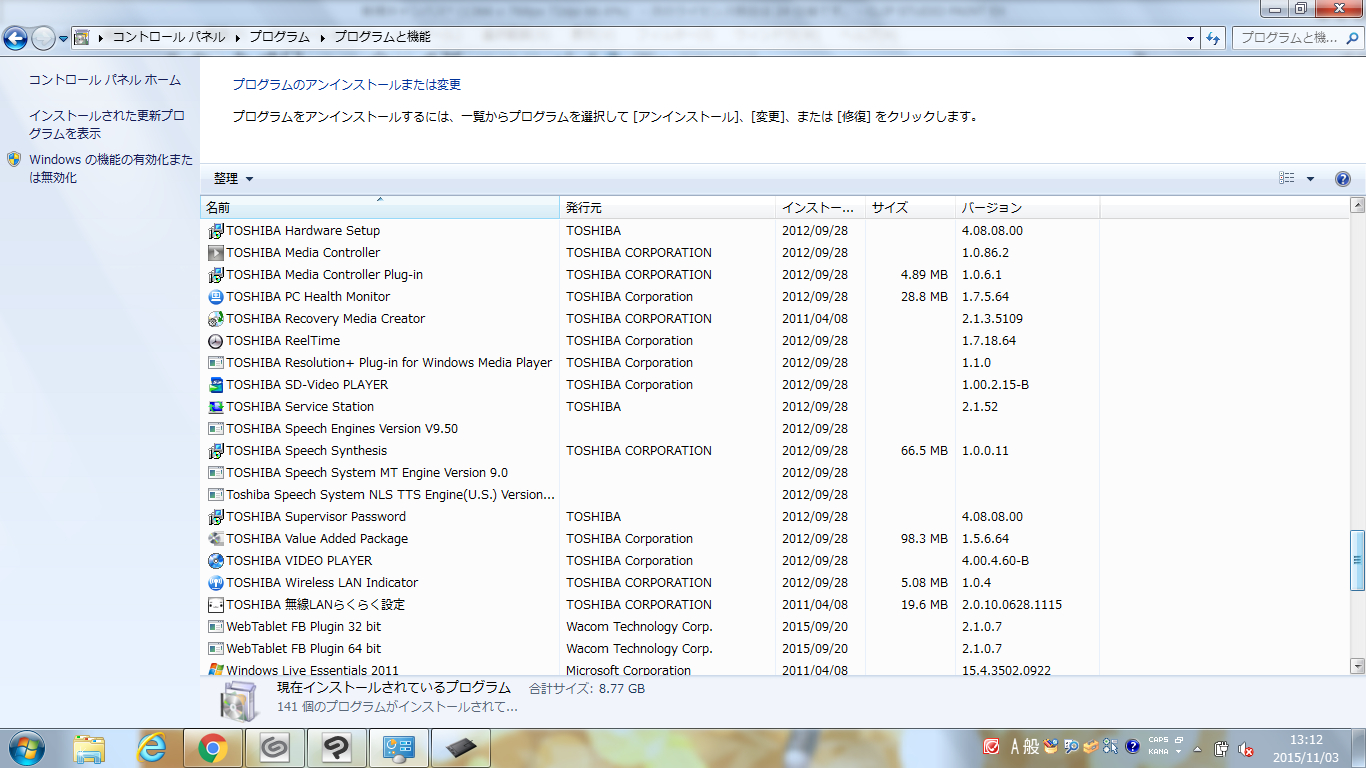
Task: Sort list by 発行元 column header
Action: 668,208
